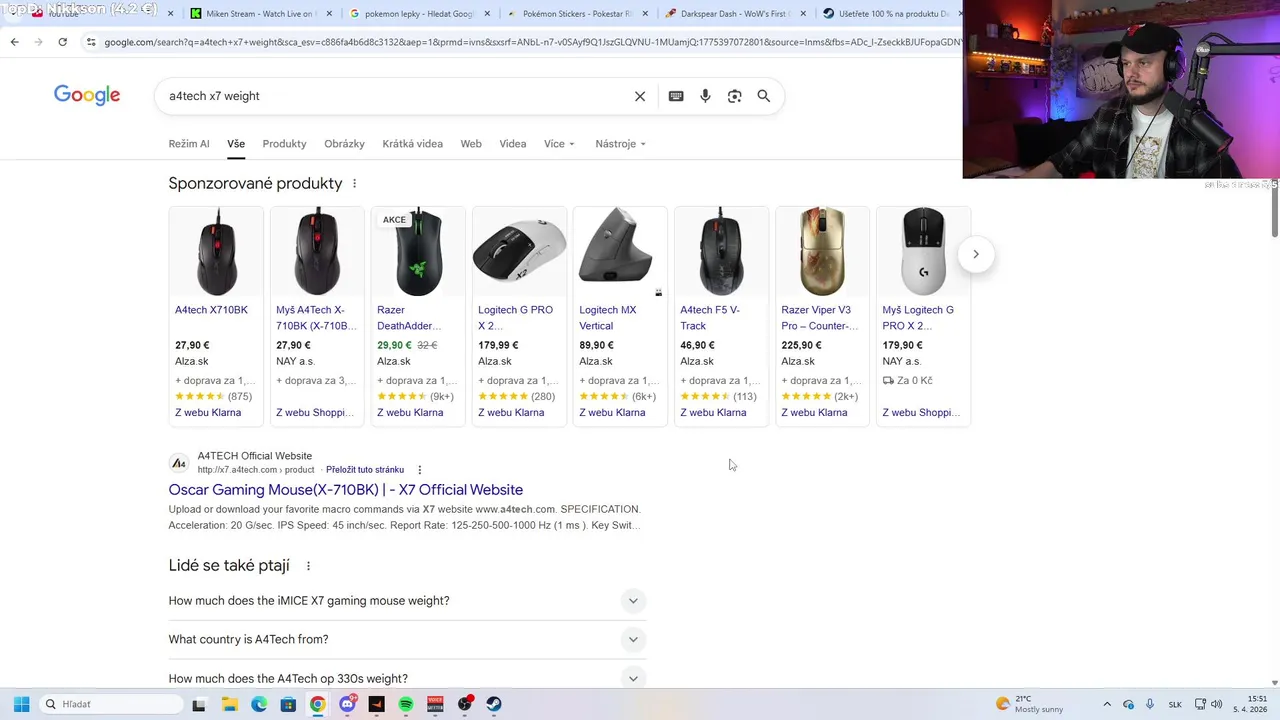
Task: Open weather widget showing 21°C
Action: (x=1030, y=704)
